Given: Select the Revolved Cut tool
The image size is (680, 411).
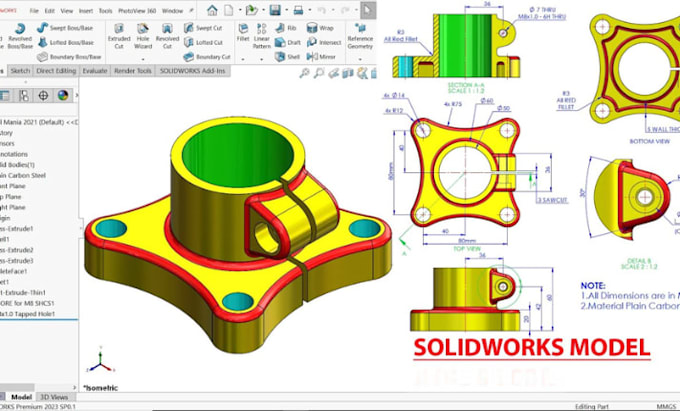Looking at the screenshot, I should [x=167, y=36].
